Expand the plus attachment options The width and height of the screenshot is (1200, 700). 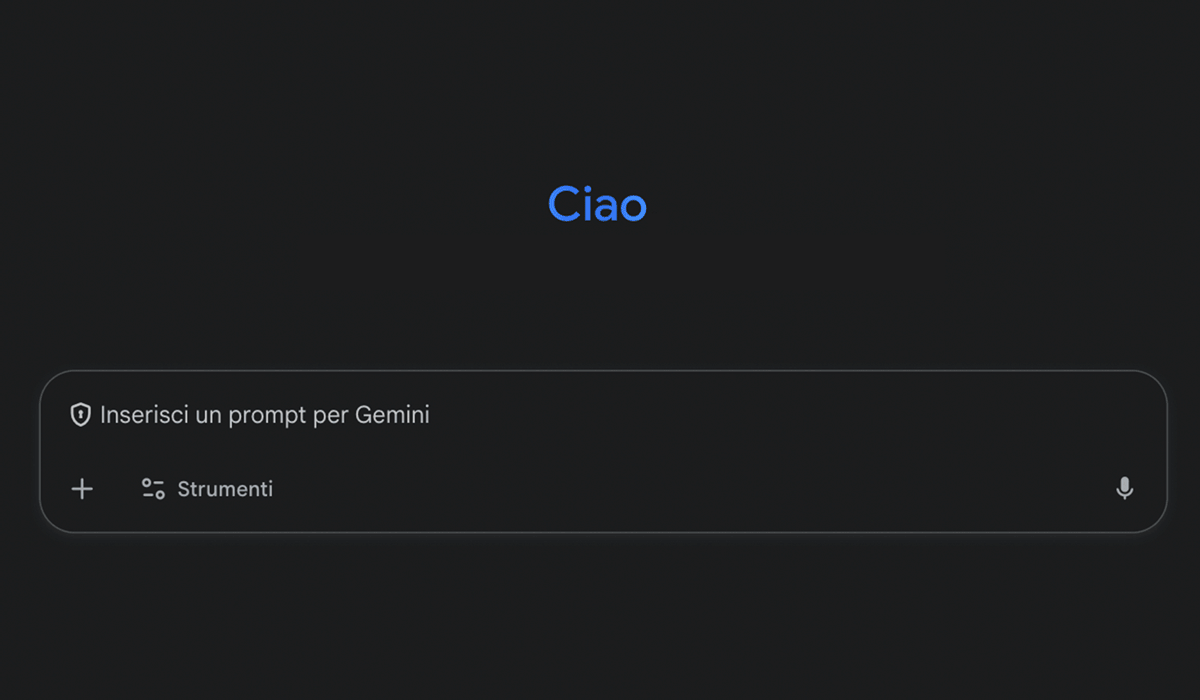82,488
